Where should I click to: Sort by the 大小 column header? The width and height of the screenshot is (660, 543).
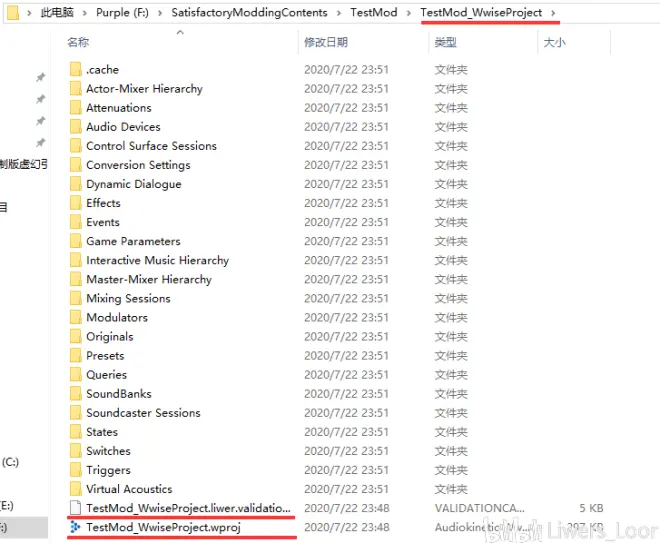554,42
